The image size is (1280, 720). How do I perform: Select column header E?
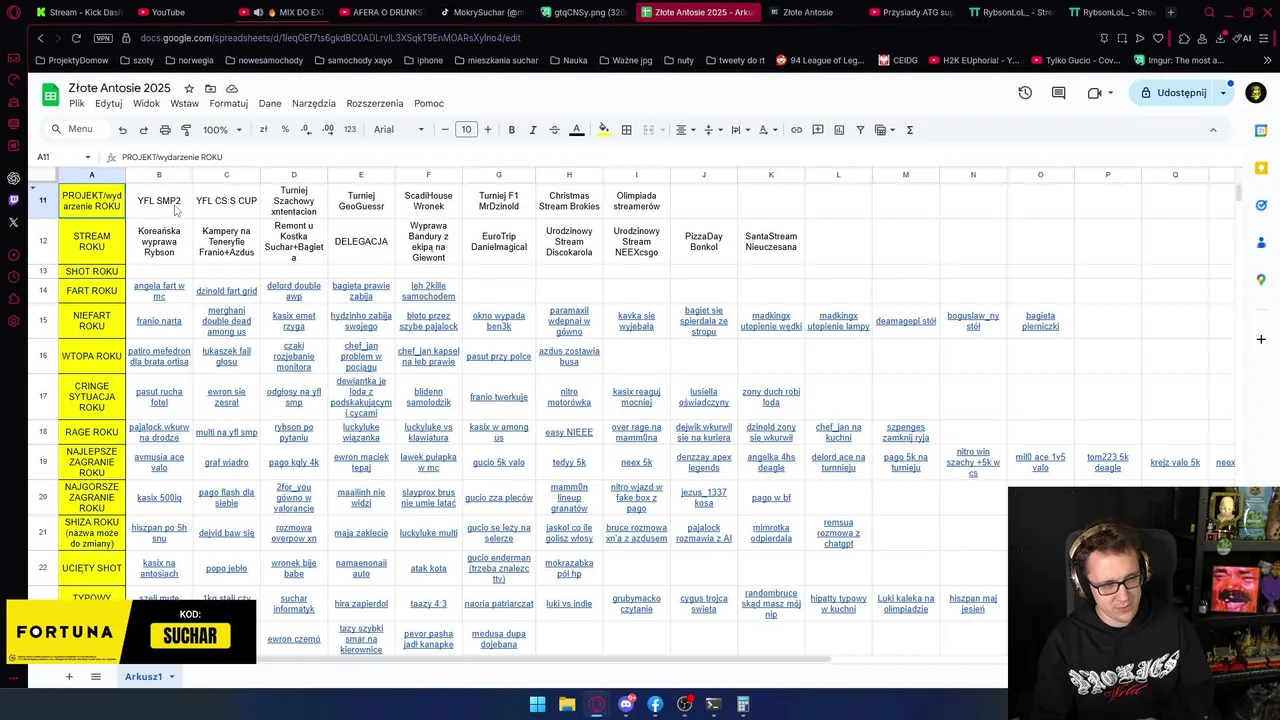[x=361, y=175]
